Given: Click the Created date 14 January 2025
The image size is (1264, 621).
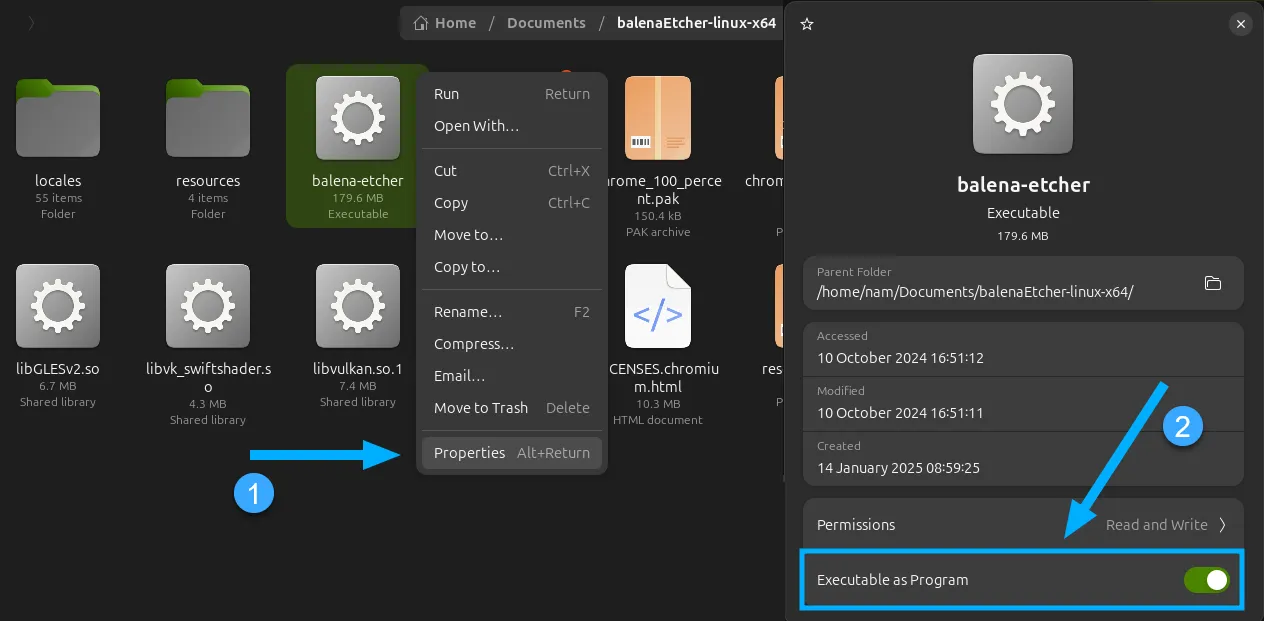Looking at the screenshot, I should pyautogui.click(x=898, y=468).
